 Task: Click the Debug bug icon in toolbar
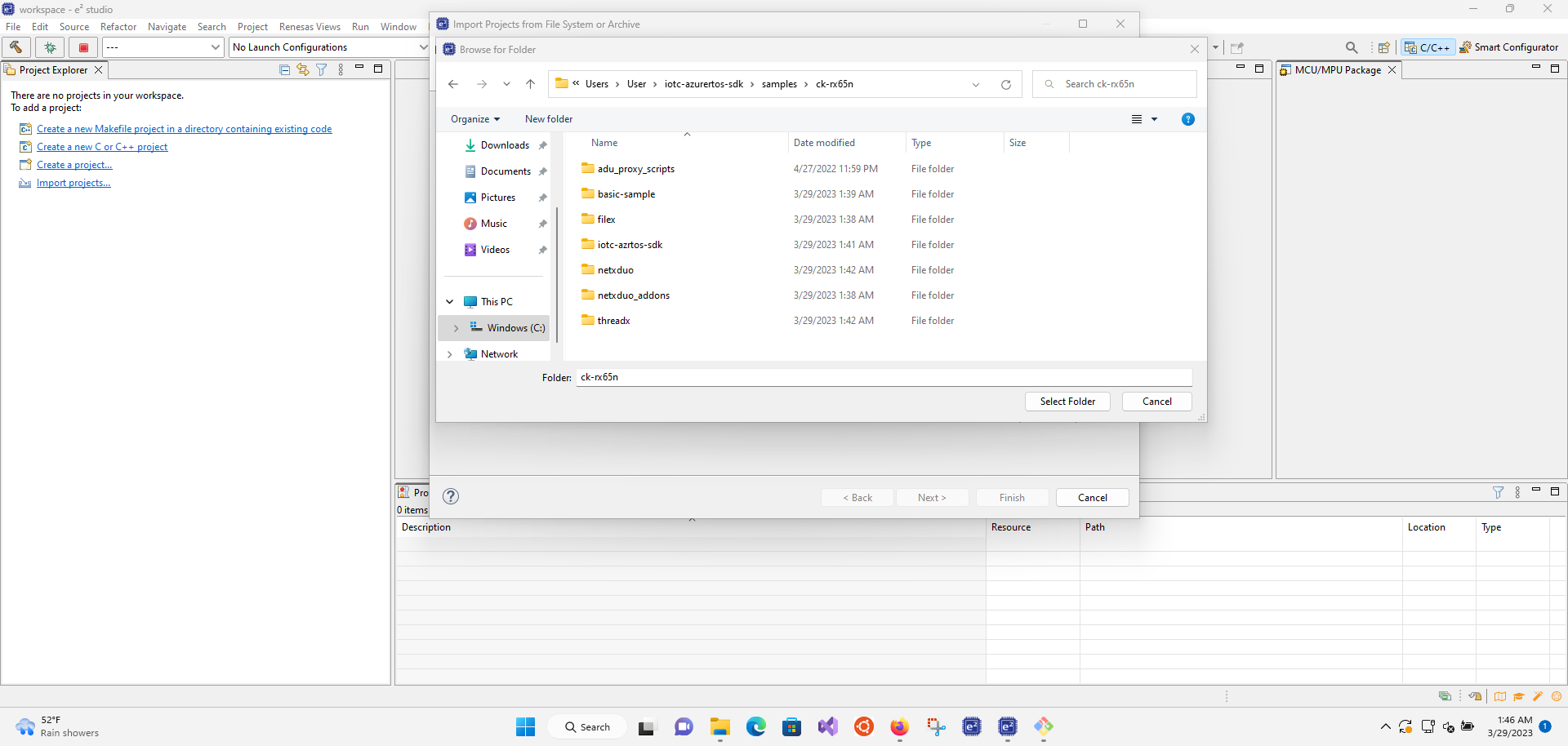point(50,47)
